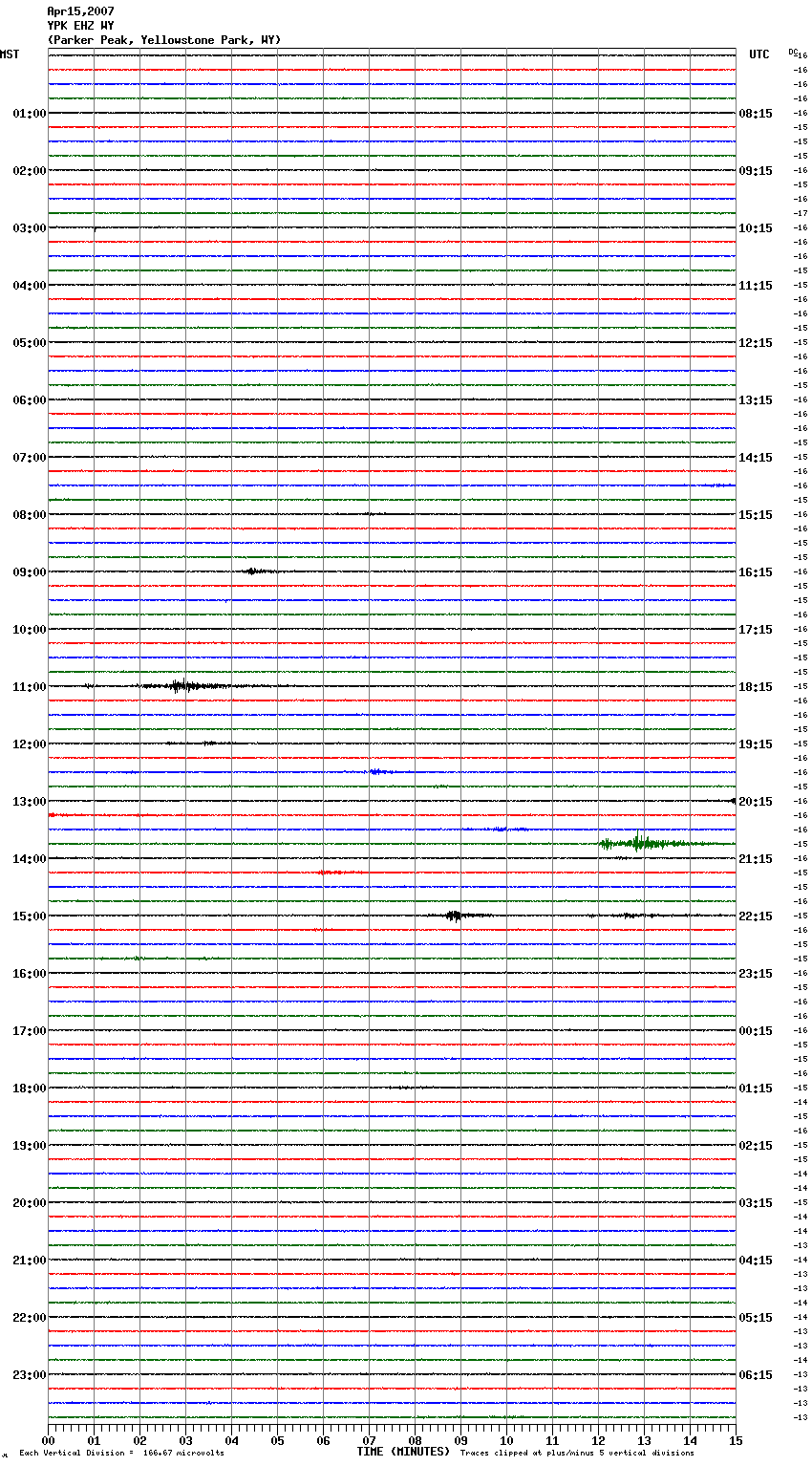Screen dimensions: 812x1466
Task: Click the "23:15" UTC time label
Action: point(756,974)
